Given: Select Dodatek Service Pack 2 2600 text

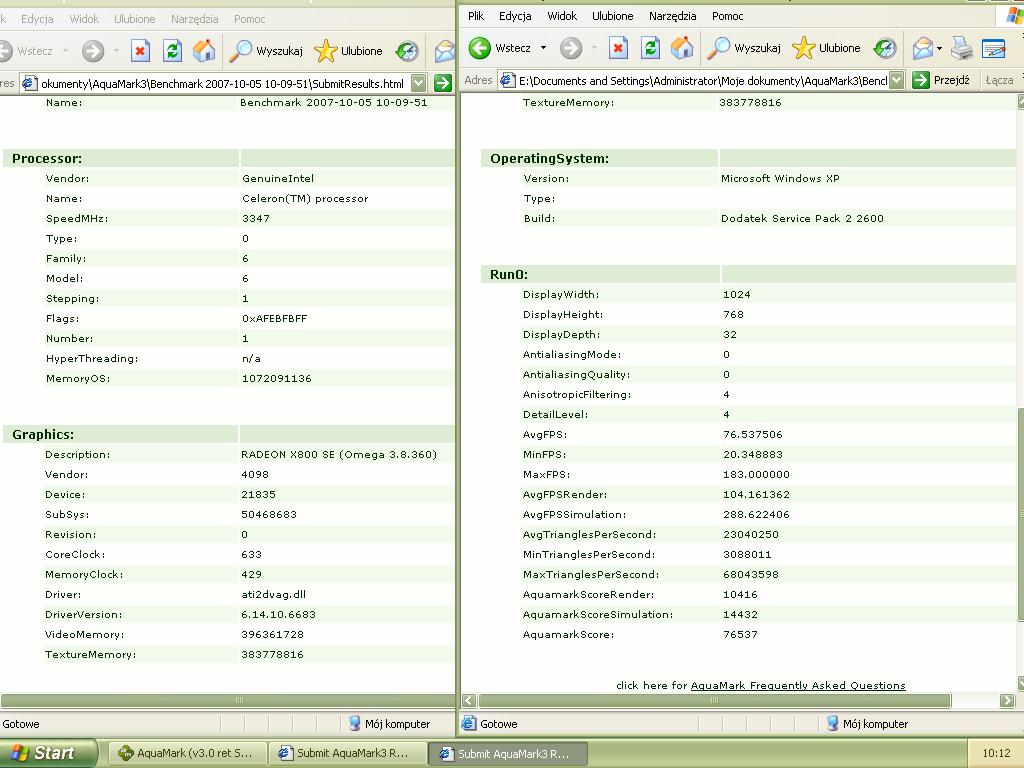Looking at the screenshot, I should pyautogui.click(x=802, y=218).
